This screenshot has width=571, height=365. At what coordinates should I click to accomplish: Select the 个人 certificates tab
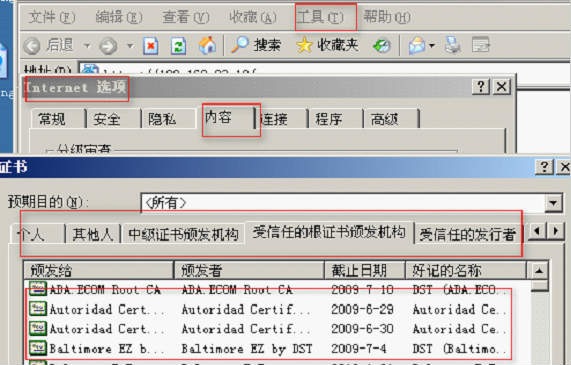tap(39, 234)
